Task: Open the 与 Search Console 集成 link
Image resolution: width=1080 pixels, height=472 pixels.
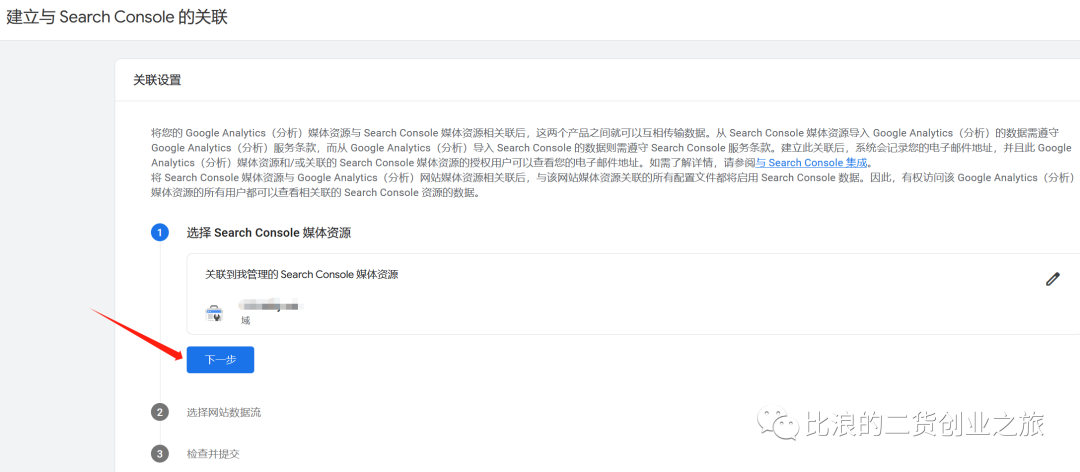Action: pos(813,163)
